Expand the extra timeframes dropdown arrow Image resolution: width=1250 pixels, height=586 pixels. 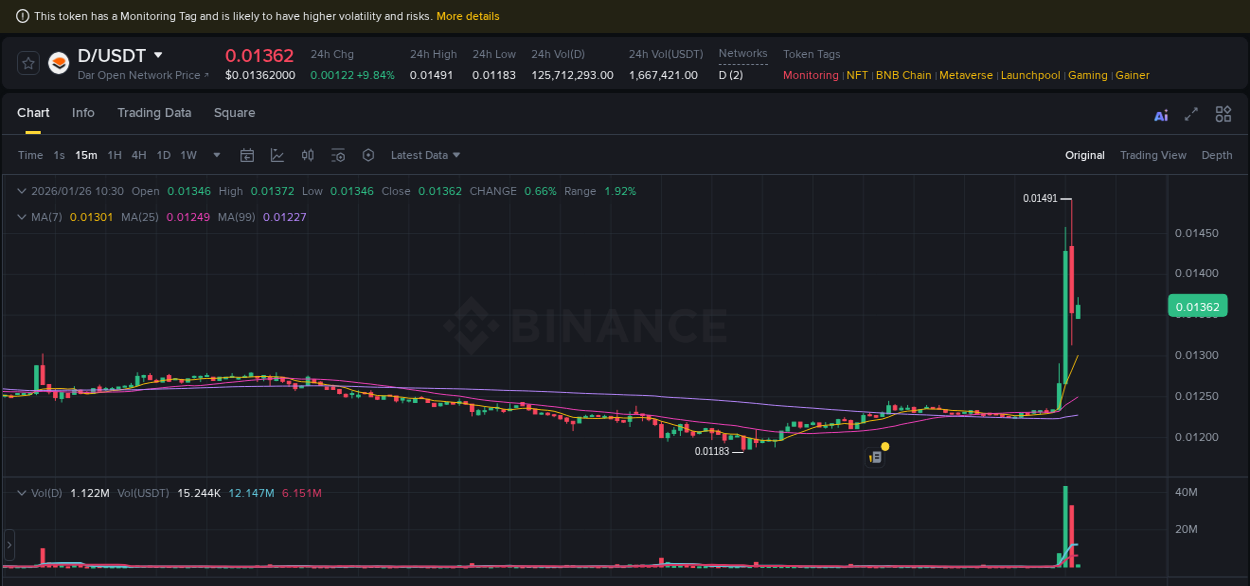215,155
